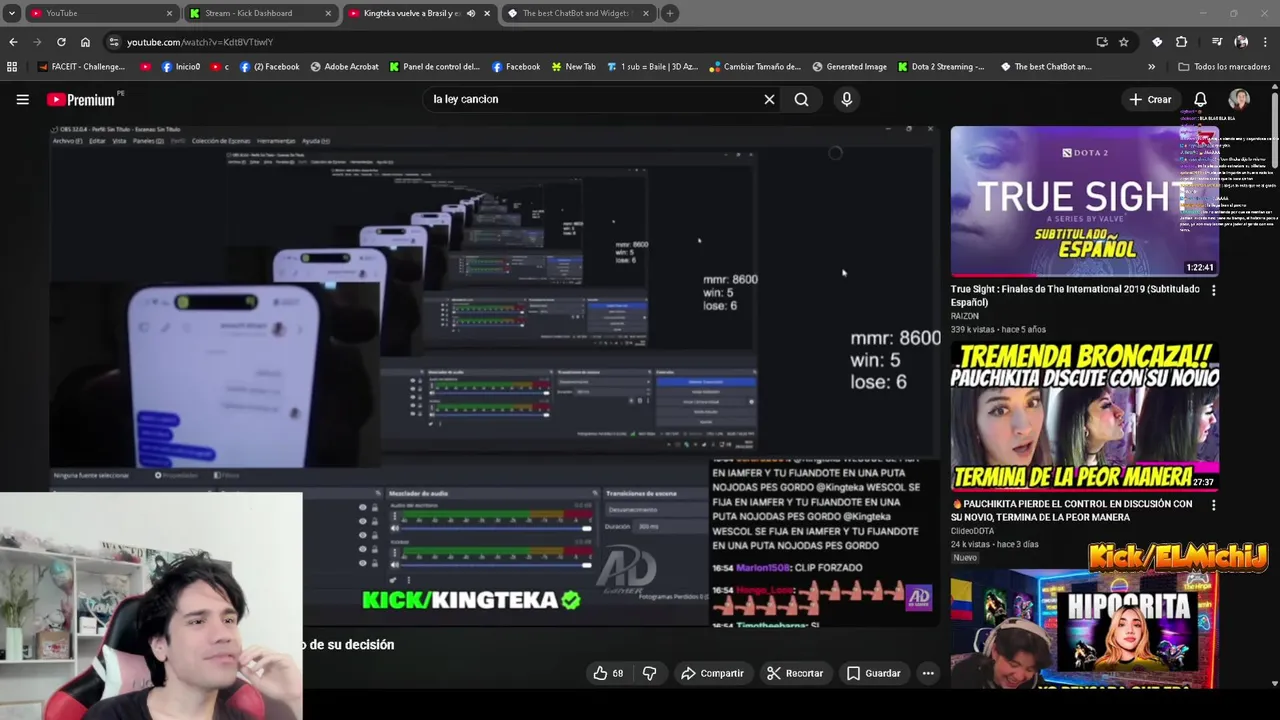Image resolution: width=1280 pixels, height=720 pixels.
Task: Clear the search box with the X
Action: point(769,99)
